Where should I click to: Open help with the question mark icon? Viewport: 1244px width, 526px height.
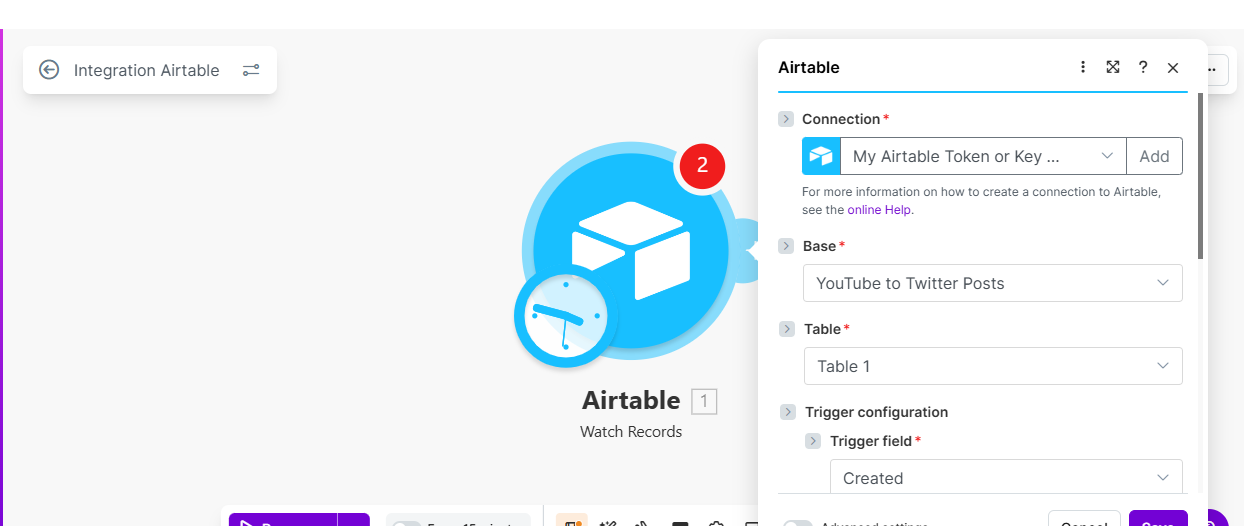tap(1143, 67)
